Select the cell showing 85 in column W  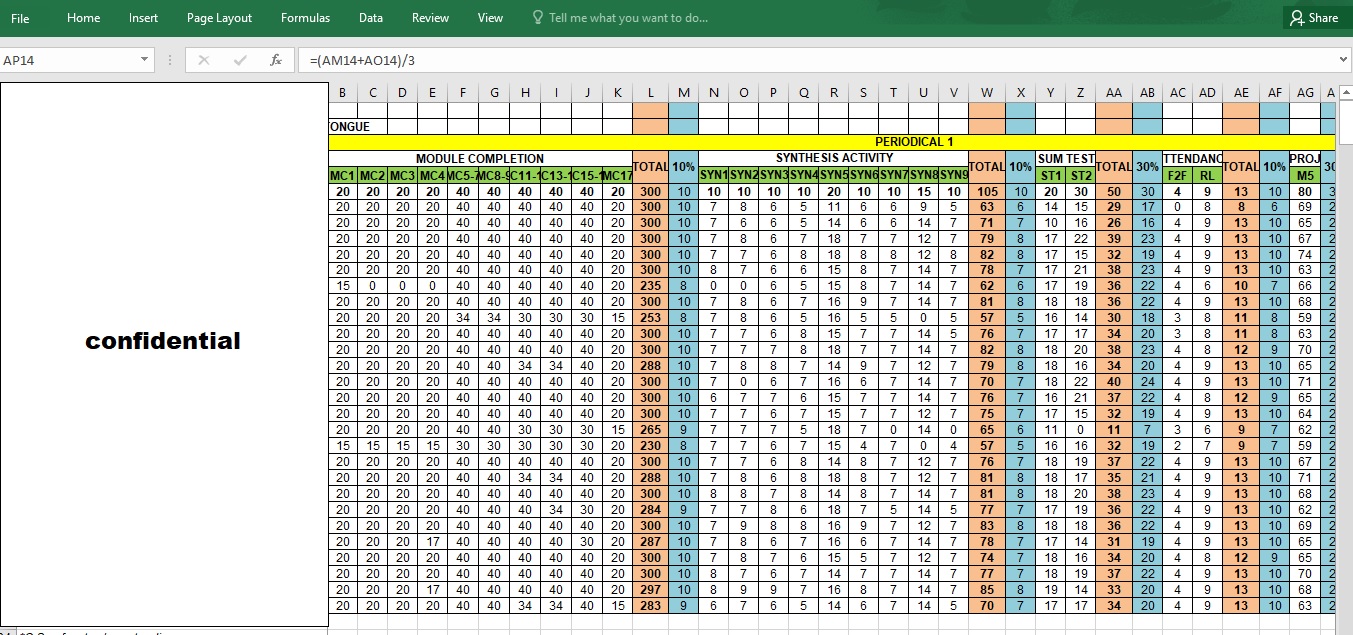987,589
